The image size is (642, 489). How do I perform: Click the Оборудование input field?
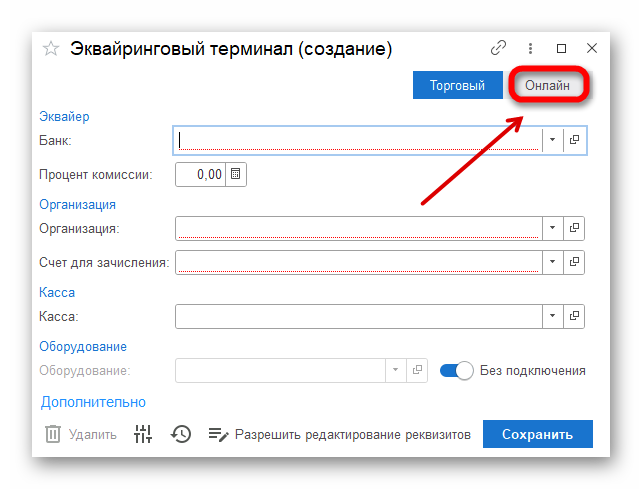click(280, 370)
